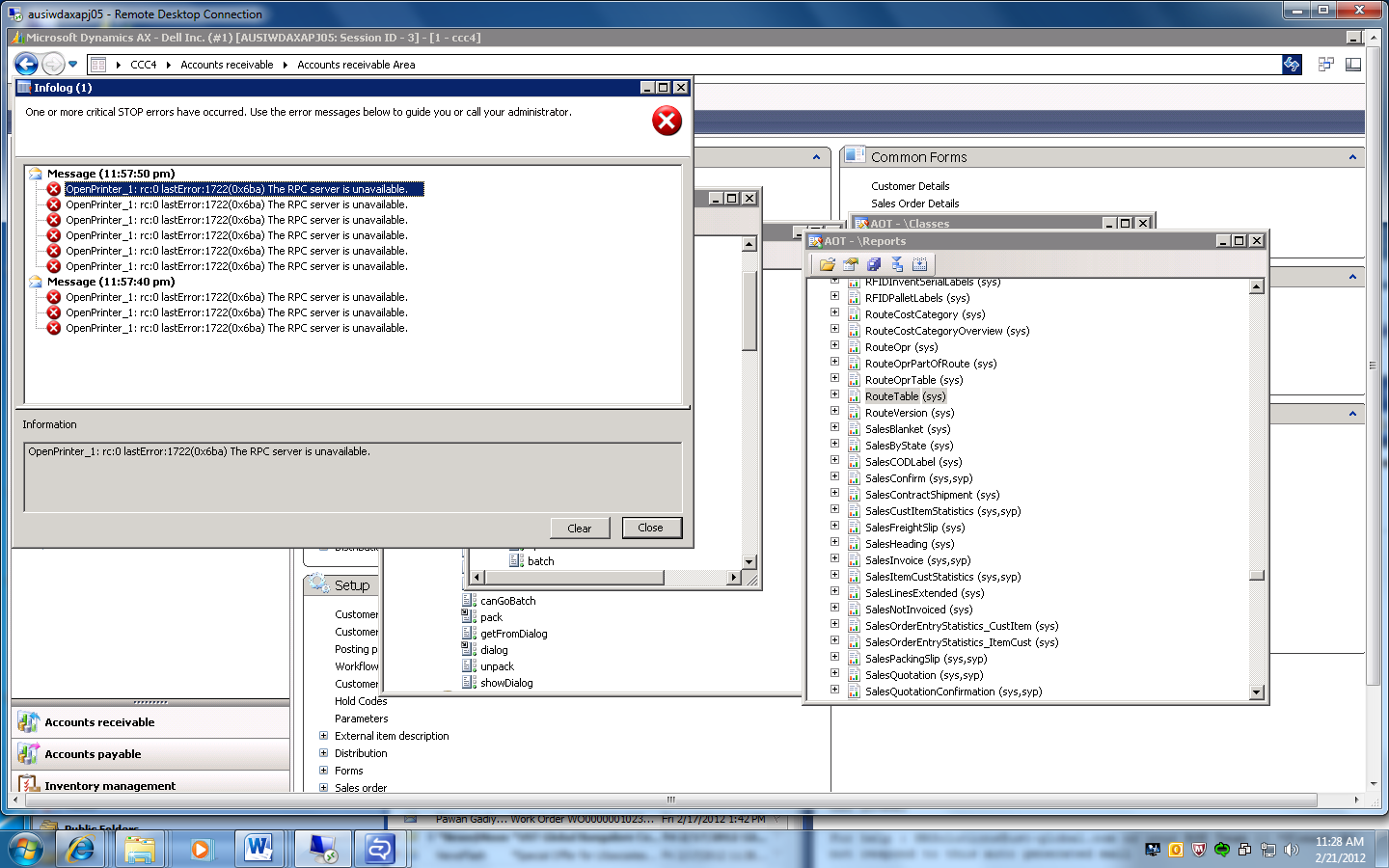
Task: Open Windows Media Player from taskbar
Action: pos(200,849)
